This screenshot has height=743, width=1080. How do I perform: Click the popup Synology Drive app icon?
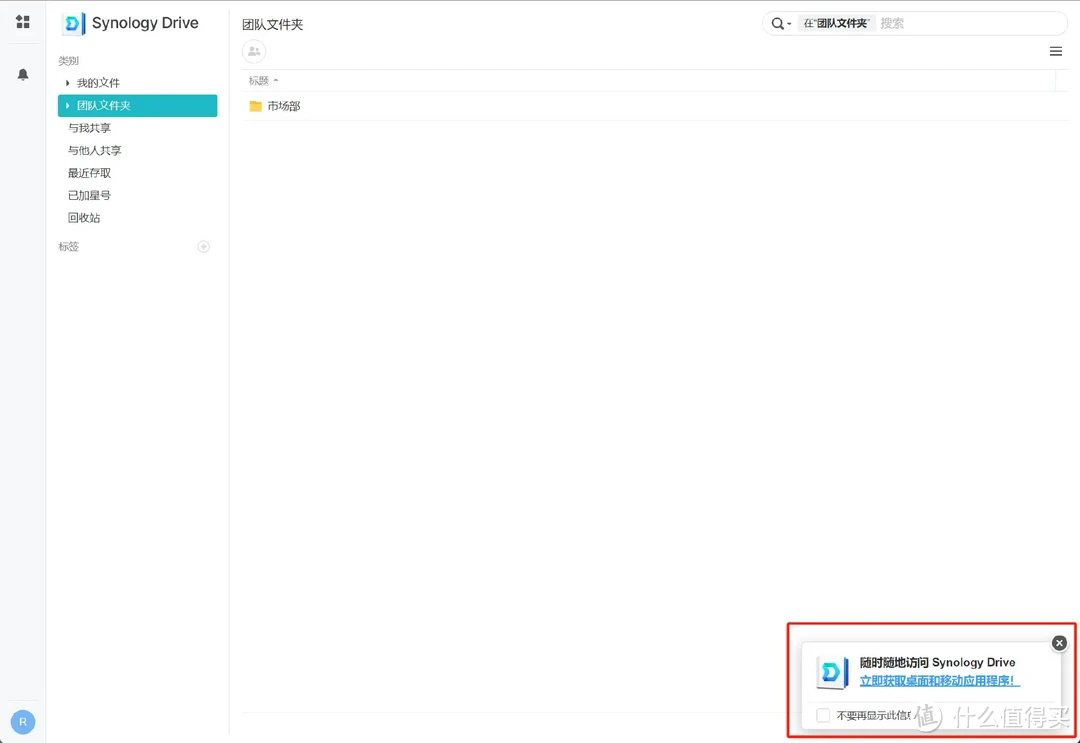832,672
